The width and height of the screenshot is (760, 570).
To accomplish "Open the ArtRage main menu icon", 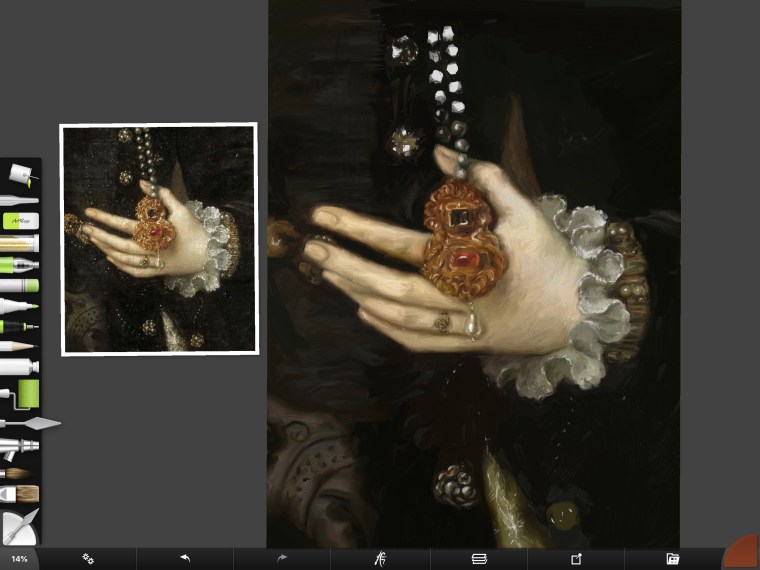I will pyautogui.click(x=380, y=559).
